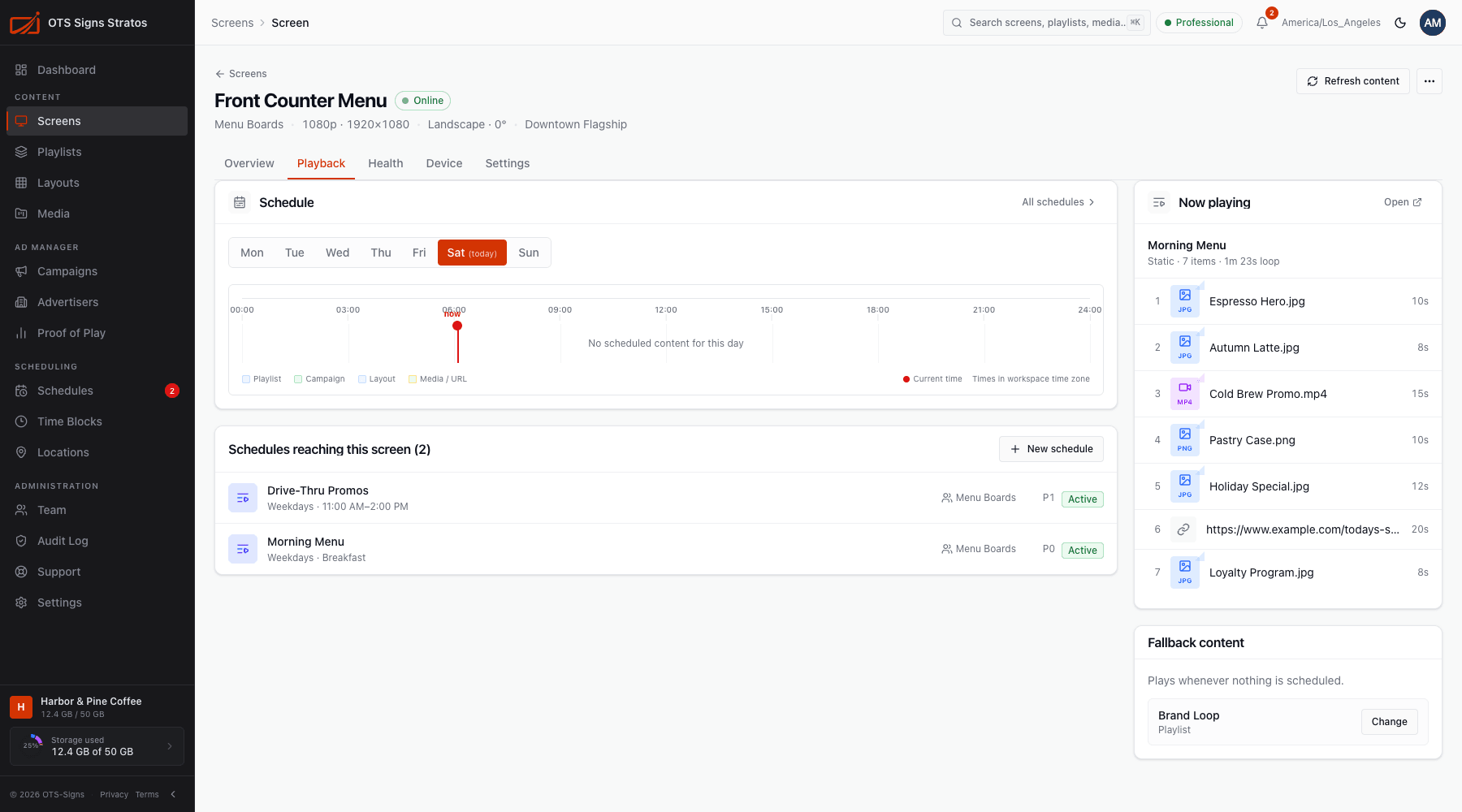Open Media library in sidebar
The width and height of the screenshot is (1462, 812).
(x=97, y=214)
